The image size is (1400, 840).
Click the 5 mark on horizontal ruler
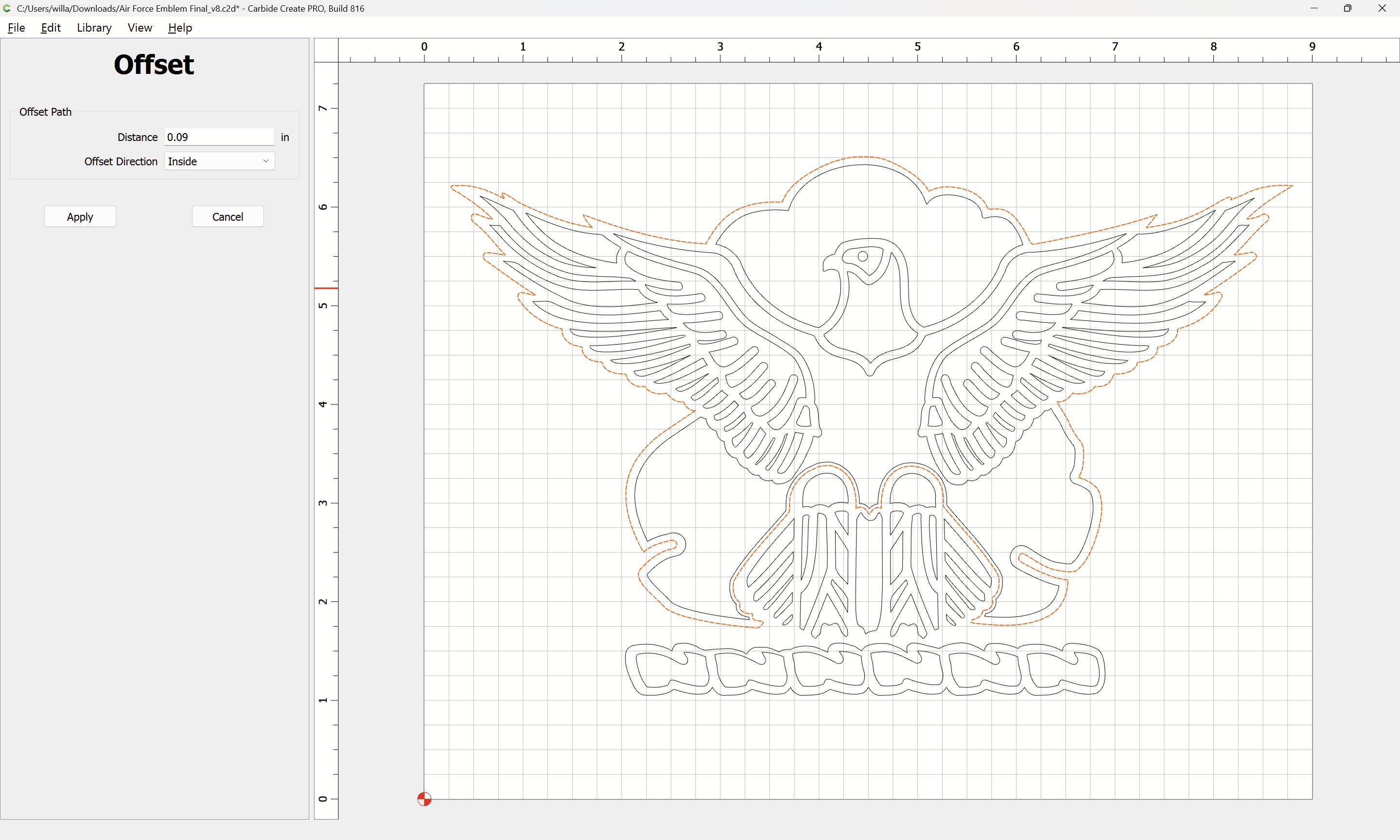(x=917, y=46)
